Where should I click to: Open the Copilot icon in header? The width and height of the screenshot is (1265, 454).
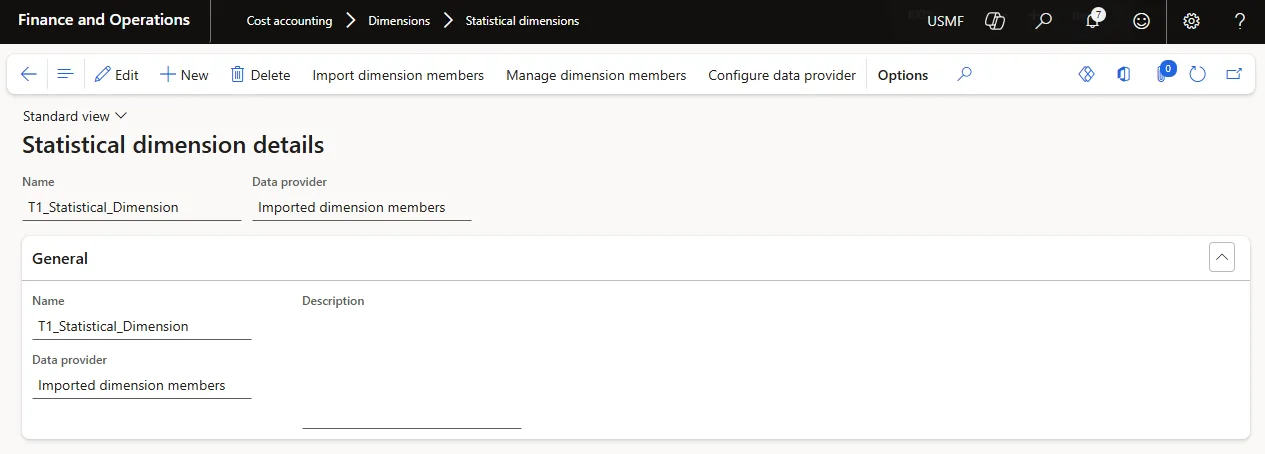click(x=994, y=21)
